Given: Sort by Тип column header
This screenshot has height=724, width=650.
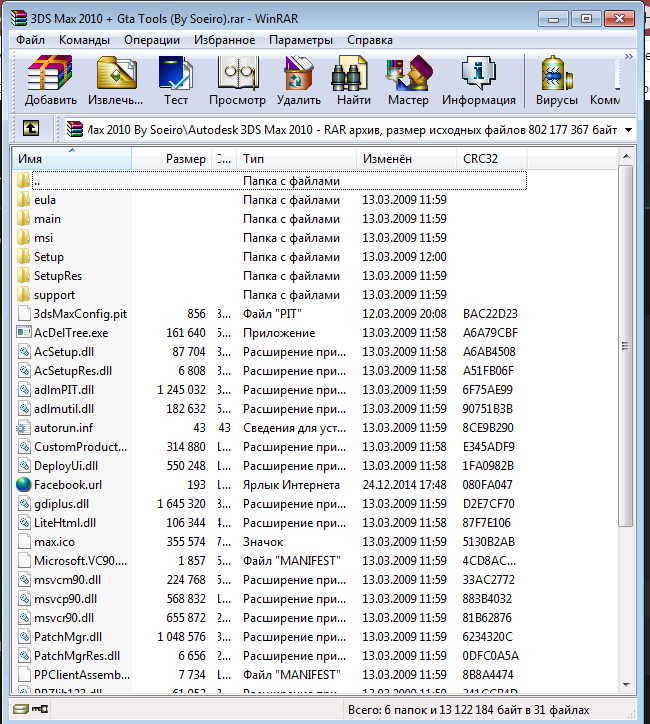Looking at the screenshot, I should click(296, 159).
